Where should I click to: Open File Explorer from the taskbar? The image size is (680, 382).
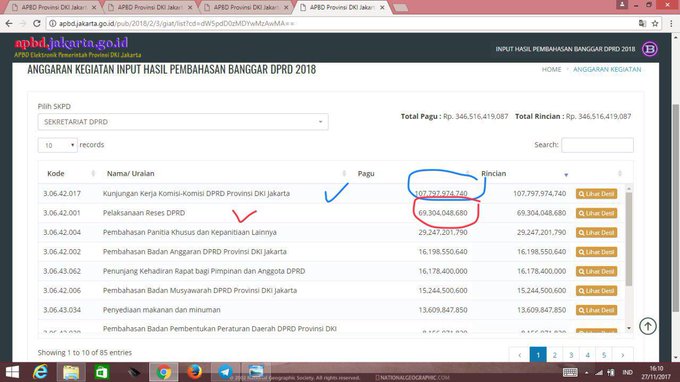(x=71, y=372)
